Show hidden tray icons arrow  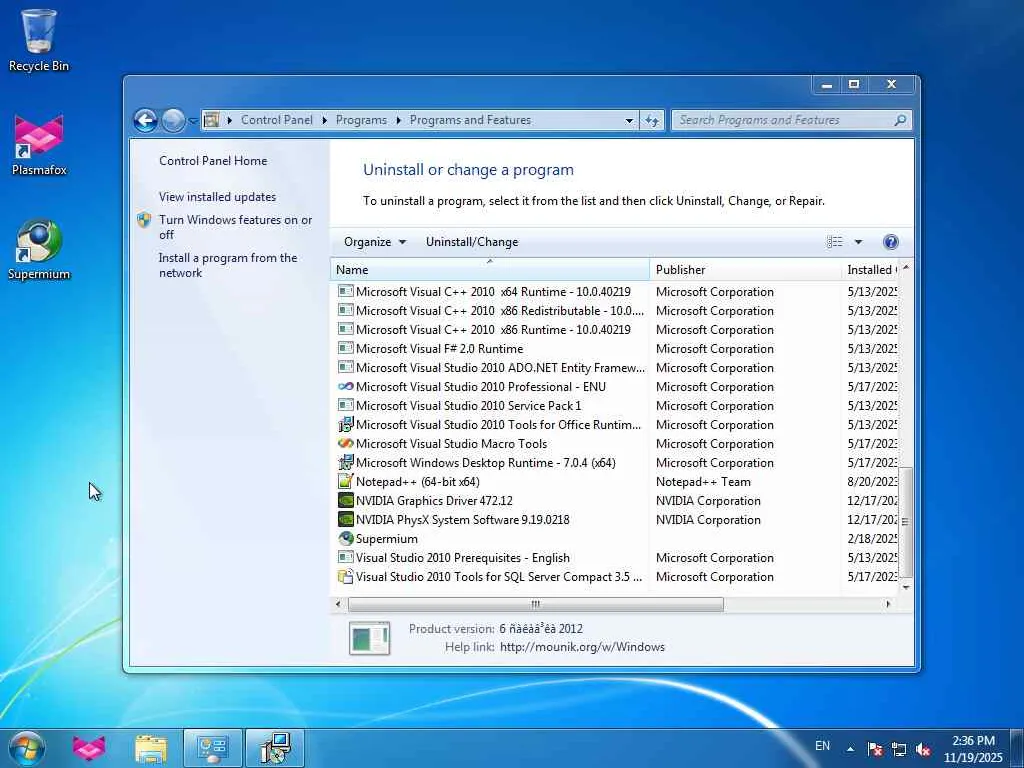(850, 749)
